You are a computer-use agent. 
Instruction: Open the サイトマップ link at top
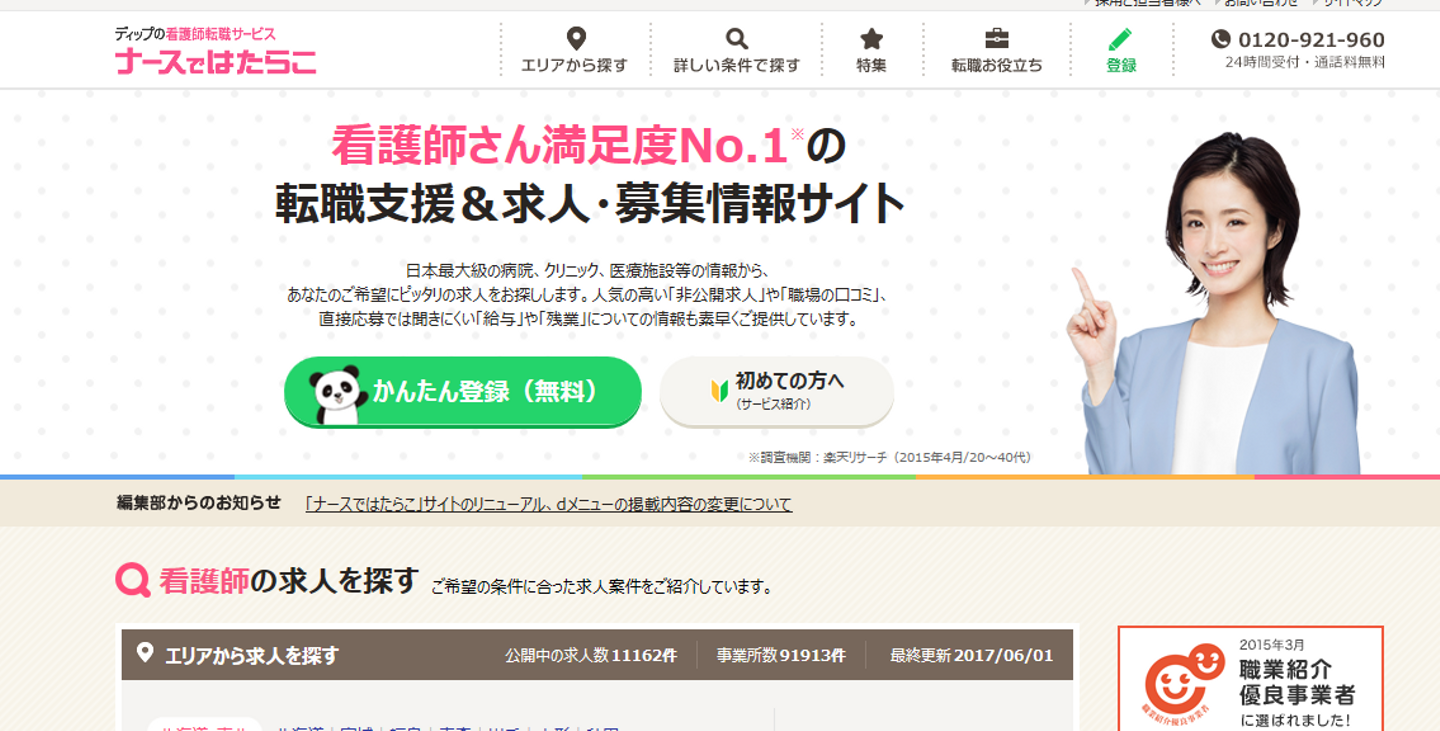[x=1352, y=3]
